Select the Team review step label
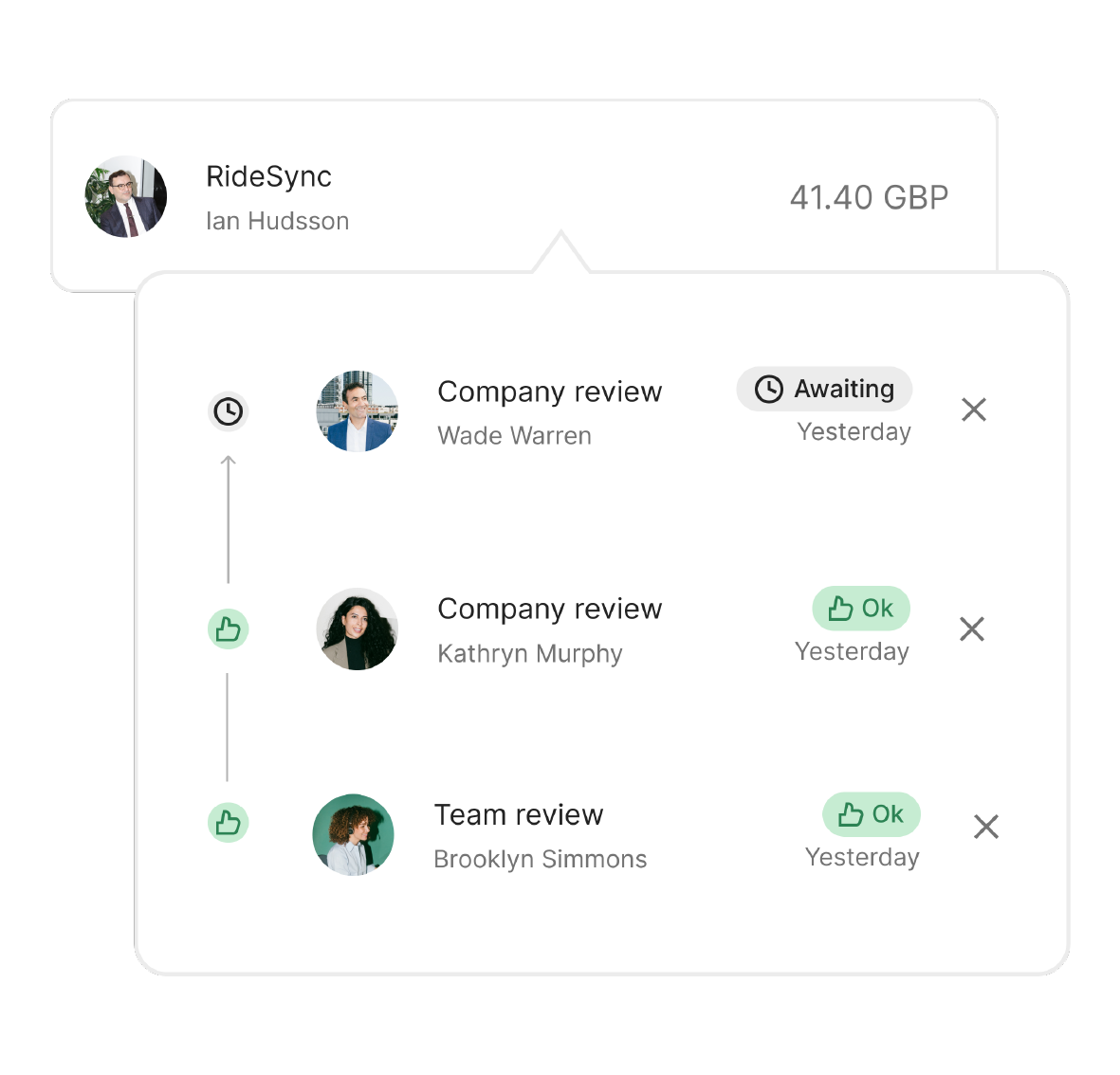The image size is (1120, 1075). click(x=519, y=814)
